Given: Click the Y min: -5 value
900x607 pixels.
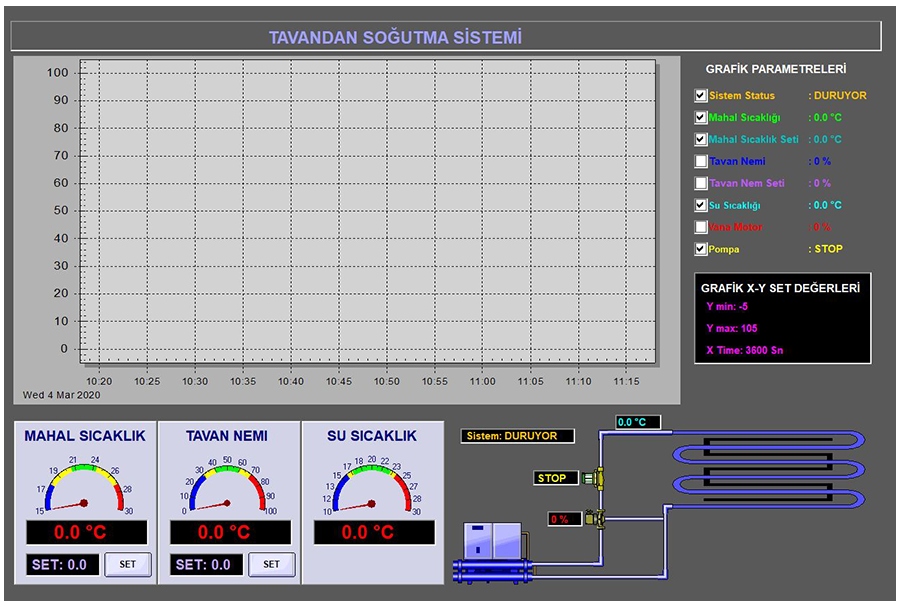Looking at the screenshot, I should 727,306.
